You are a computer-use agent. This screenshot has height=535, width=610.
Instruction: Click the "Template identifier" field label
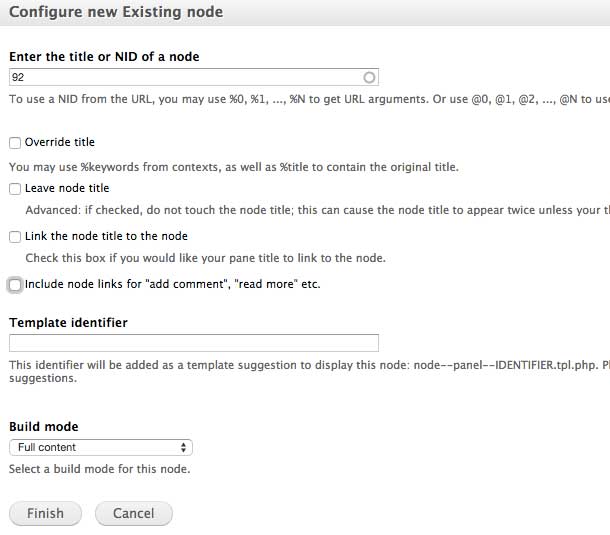pyautogui.click(x=68, y=323)
